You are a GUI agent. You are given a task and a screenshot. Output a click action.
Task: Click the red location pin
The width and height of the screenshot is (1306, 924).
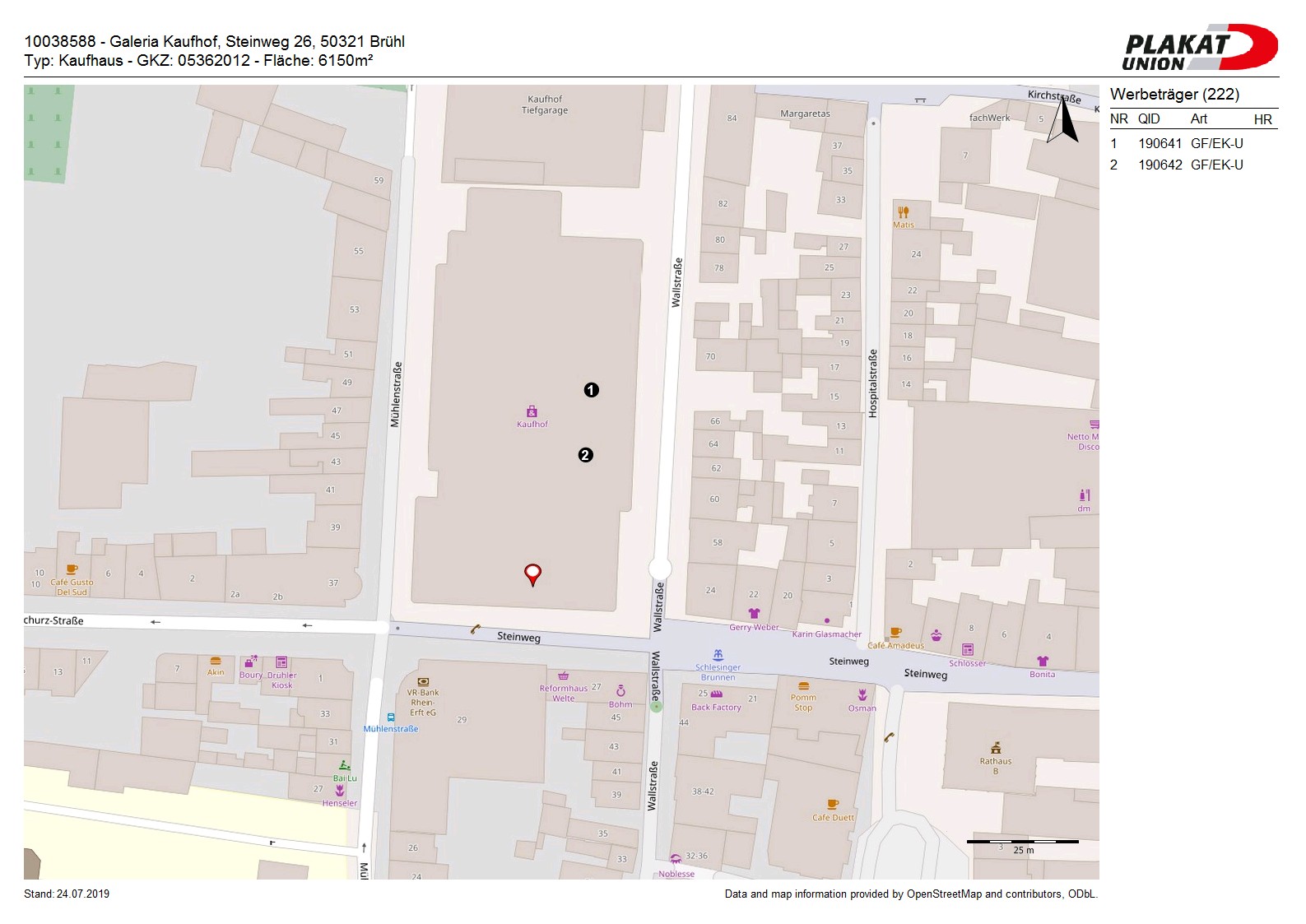pos(532,573)
